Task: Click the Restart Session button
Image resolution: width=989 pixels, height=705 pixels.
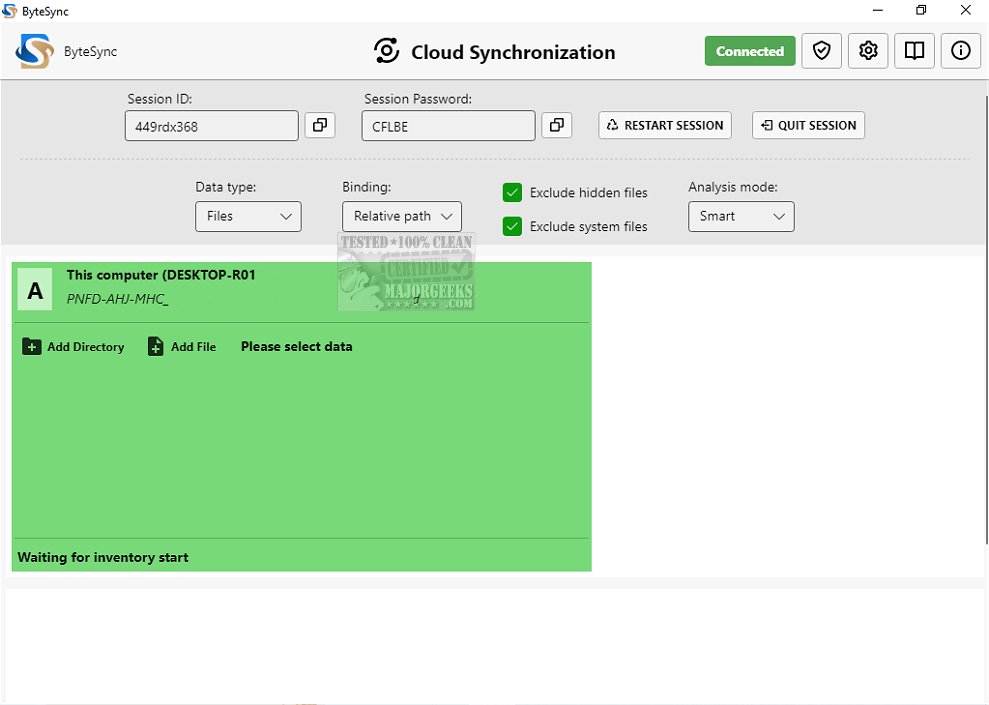Action: [x=665, y=125]
